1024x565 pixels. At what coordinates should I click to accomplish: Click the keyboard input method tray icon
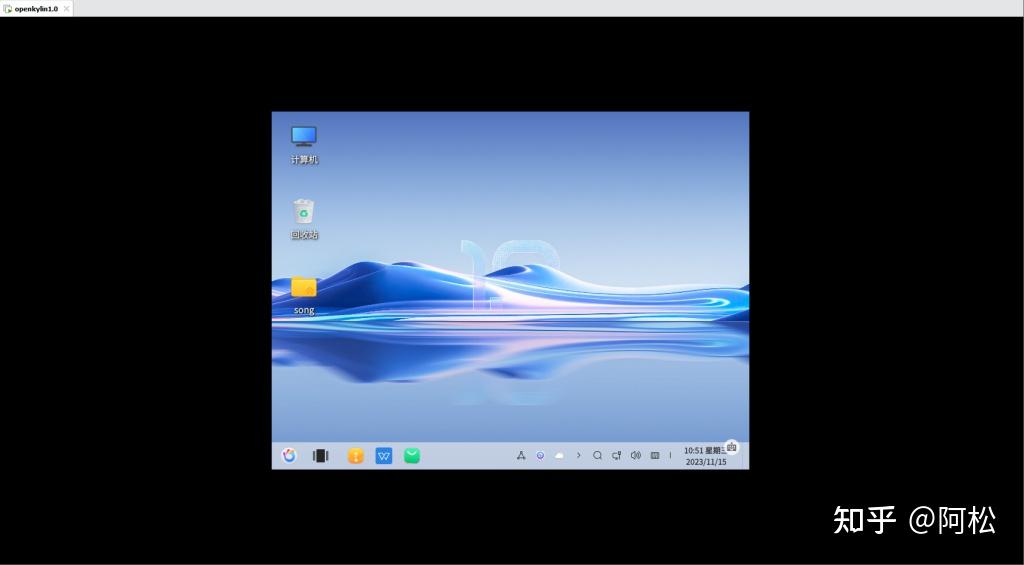(655, 456)
